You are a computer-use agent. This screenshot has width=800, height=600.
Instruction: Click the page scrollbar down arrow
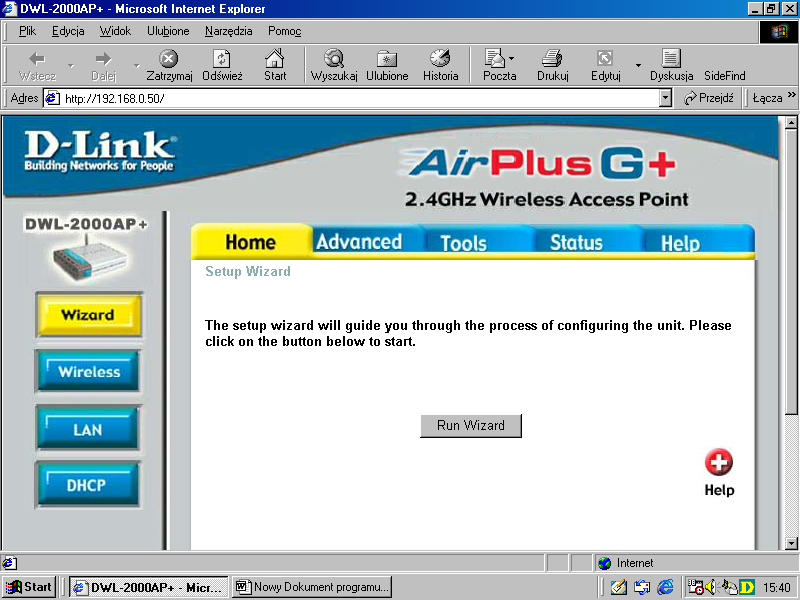(x=791, y=543)
